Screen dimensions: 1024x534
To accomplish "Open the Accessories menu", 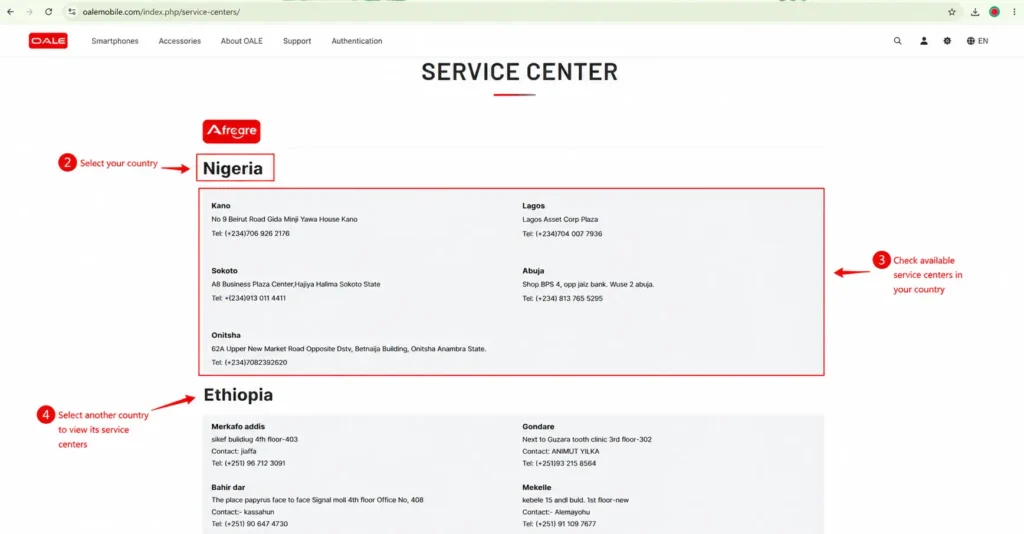I will (x=180, y=40).
